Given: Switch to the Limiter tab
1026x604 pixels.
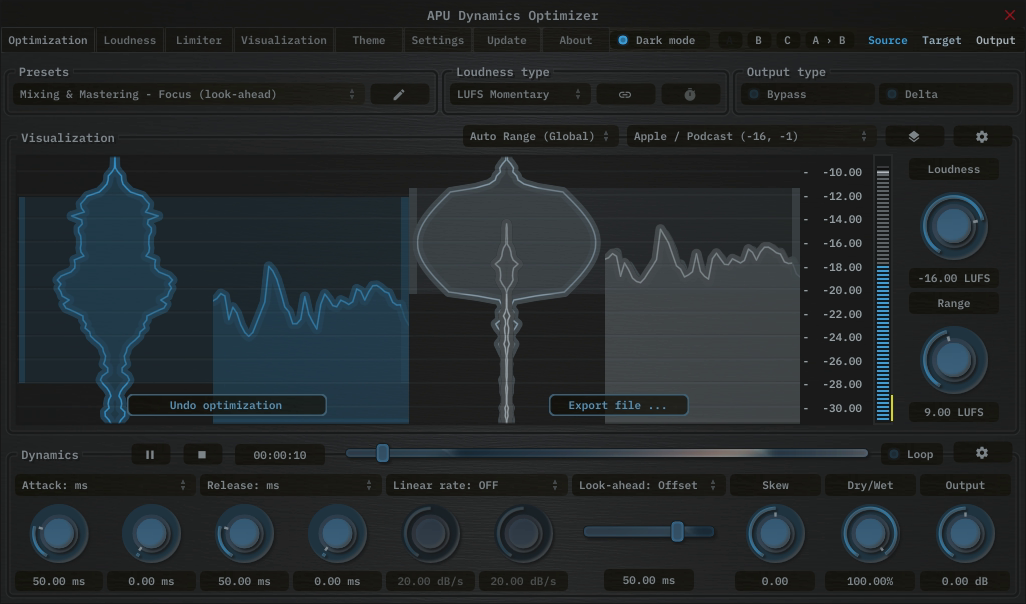Looking at the screenshot, I should tap(198, 40).
